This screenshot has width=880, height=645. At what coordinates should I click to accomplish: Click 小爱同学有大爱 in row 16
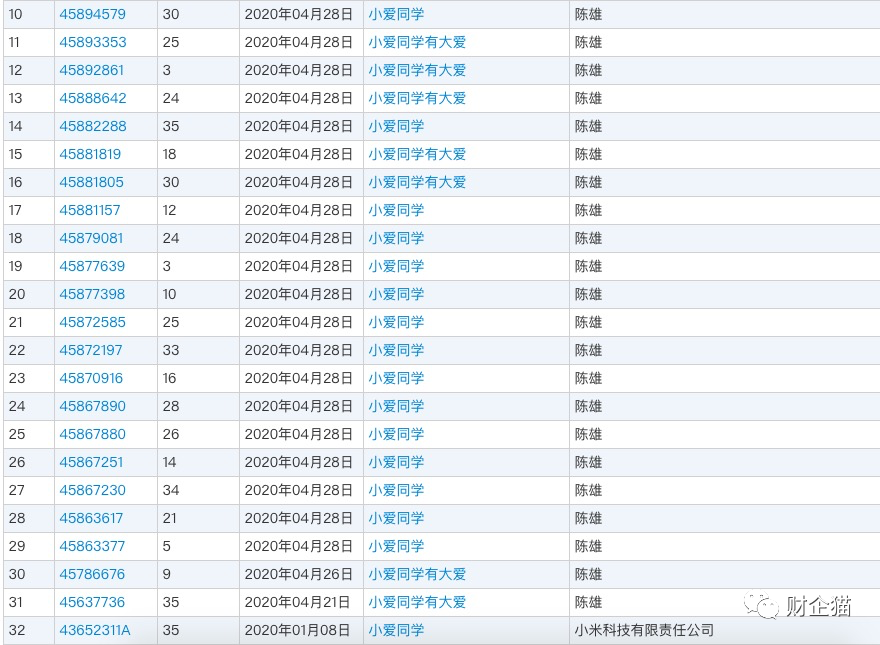pos(417,182)
